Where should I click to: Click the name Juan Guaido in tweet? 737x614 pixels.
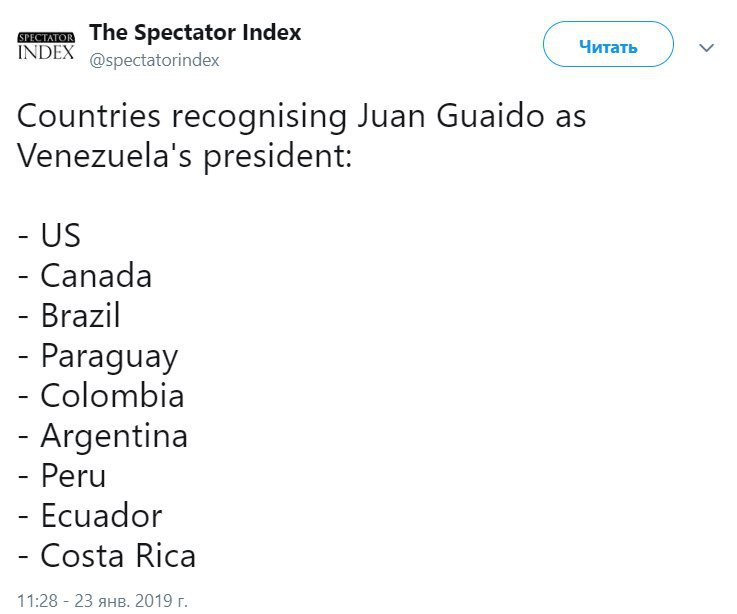(x=450, y=116)
